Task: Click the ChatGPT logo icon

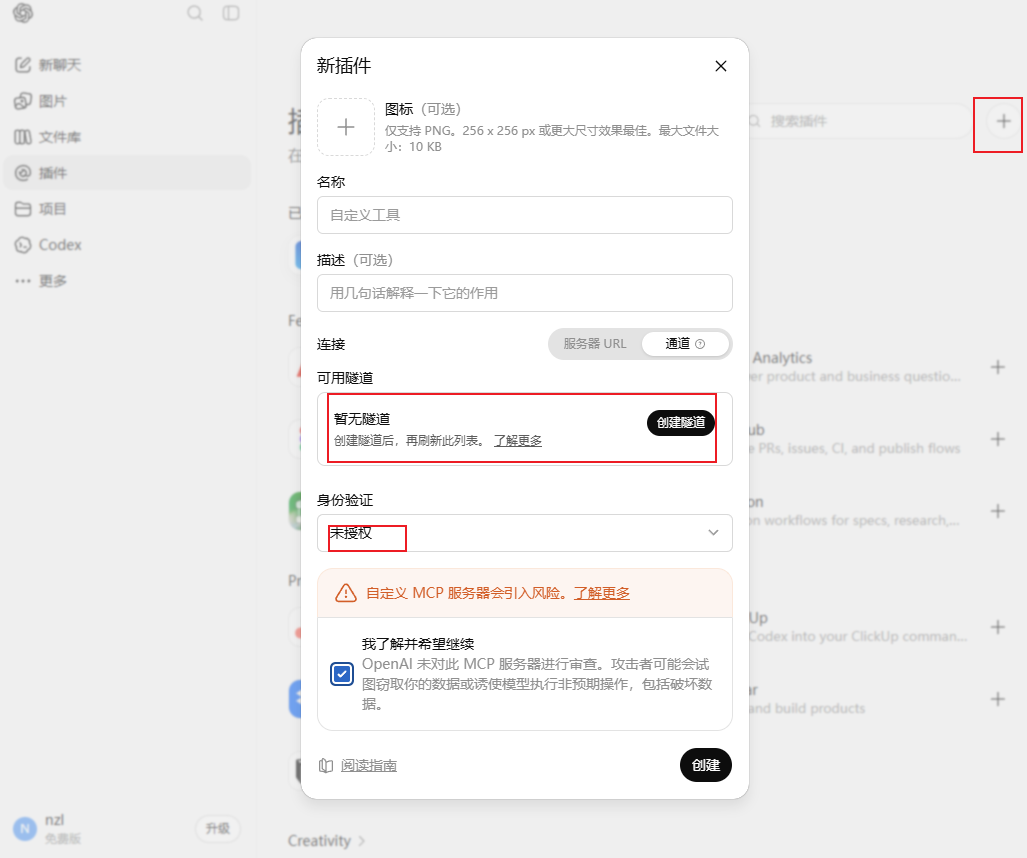Action: tap(23, 13)
